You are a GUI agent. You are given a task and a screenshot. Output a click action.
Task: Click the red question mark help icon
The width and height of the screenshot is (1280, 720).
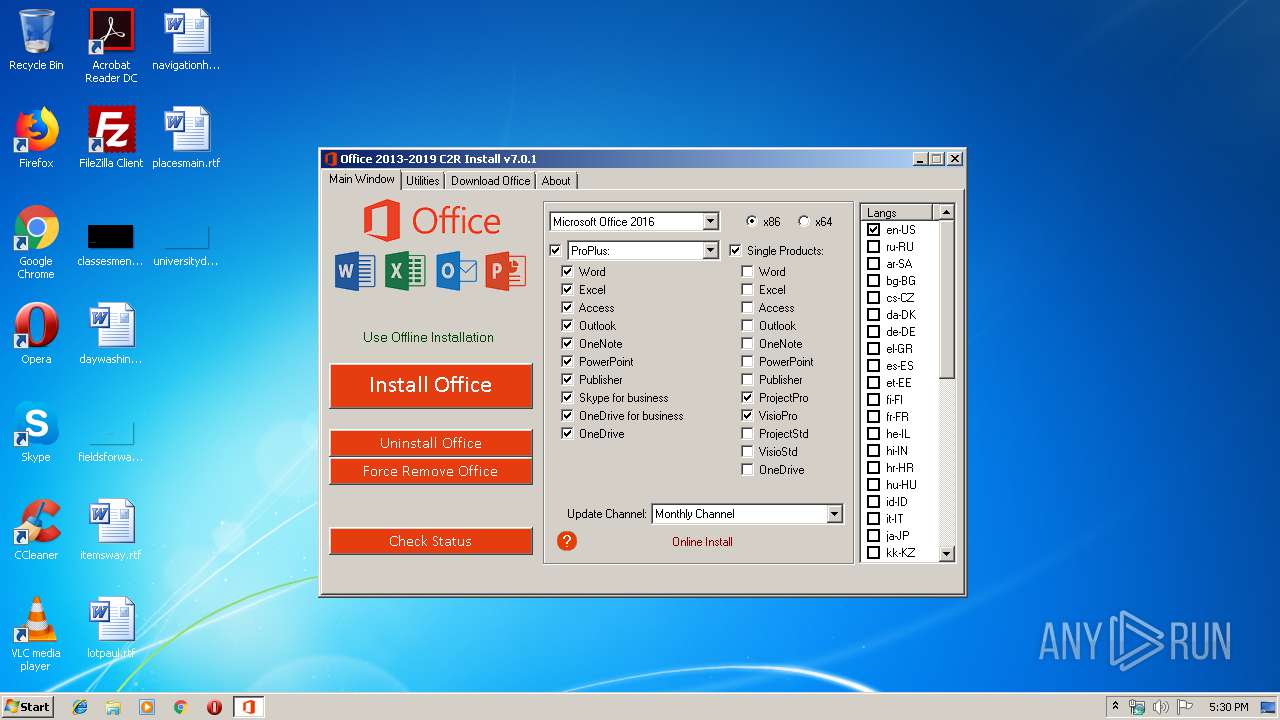click(x=567, y=541)
